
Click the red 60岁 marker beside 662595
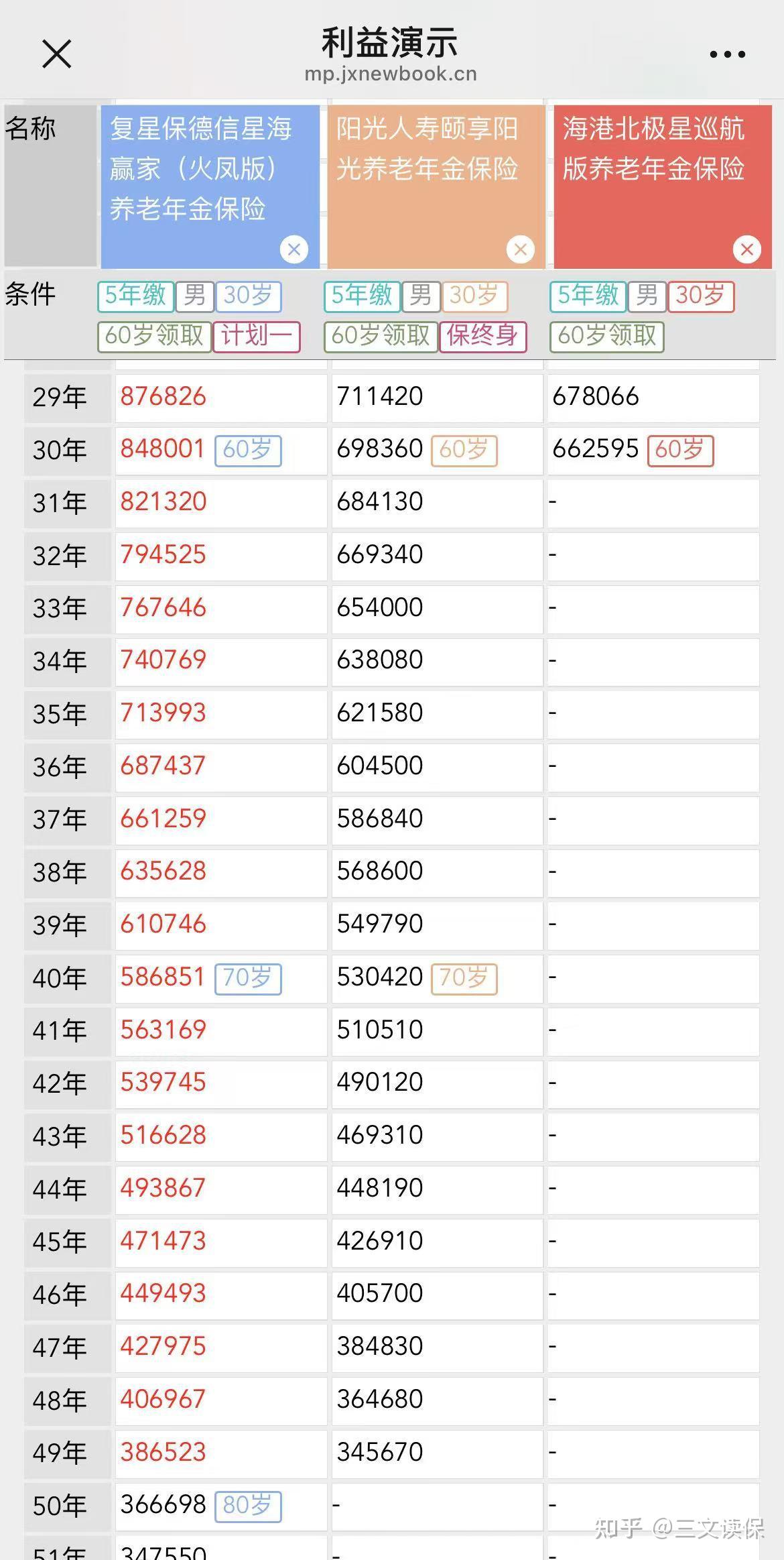pos(680,450)
